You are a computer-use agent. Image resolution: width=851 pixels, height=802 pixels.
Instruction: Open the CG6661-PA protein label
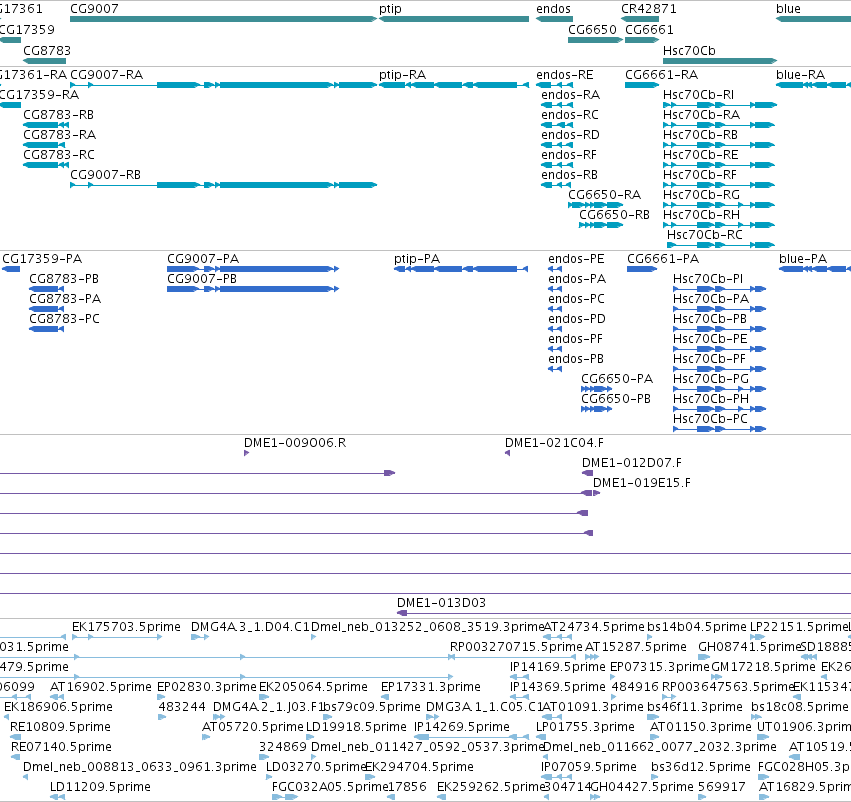[663, 258]
